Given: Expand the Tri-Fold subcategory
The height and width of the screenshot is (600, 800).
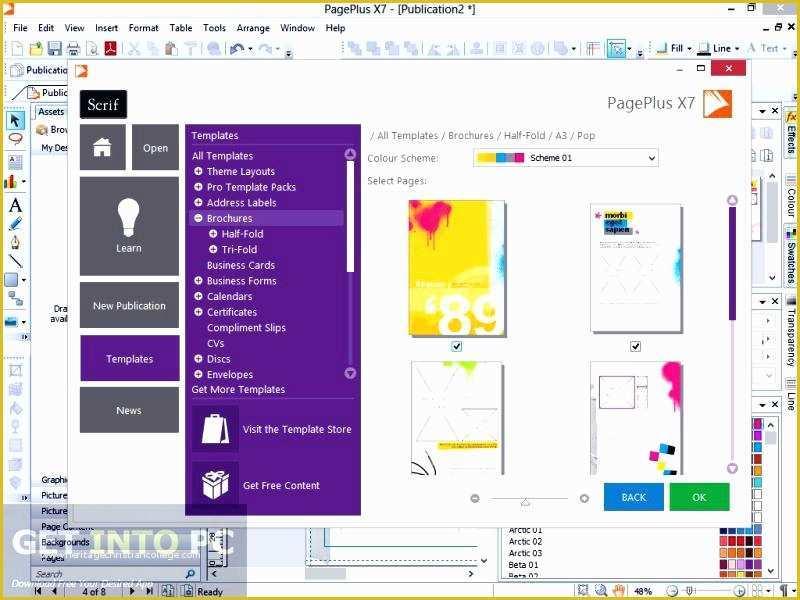Looking at the screenshot, I should 213,249.
